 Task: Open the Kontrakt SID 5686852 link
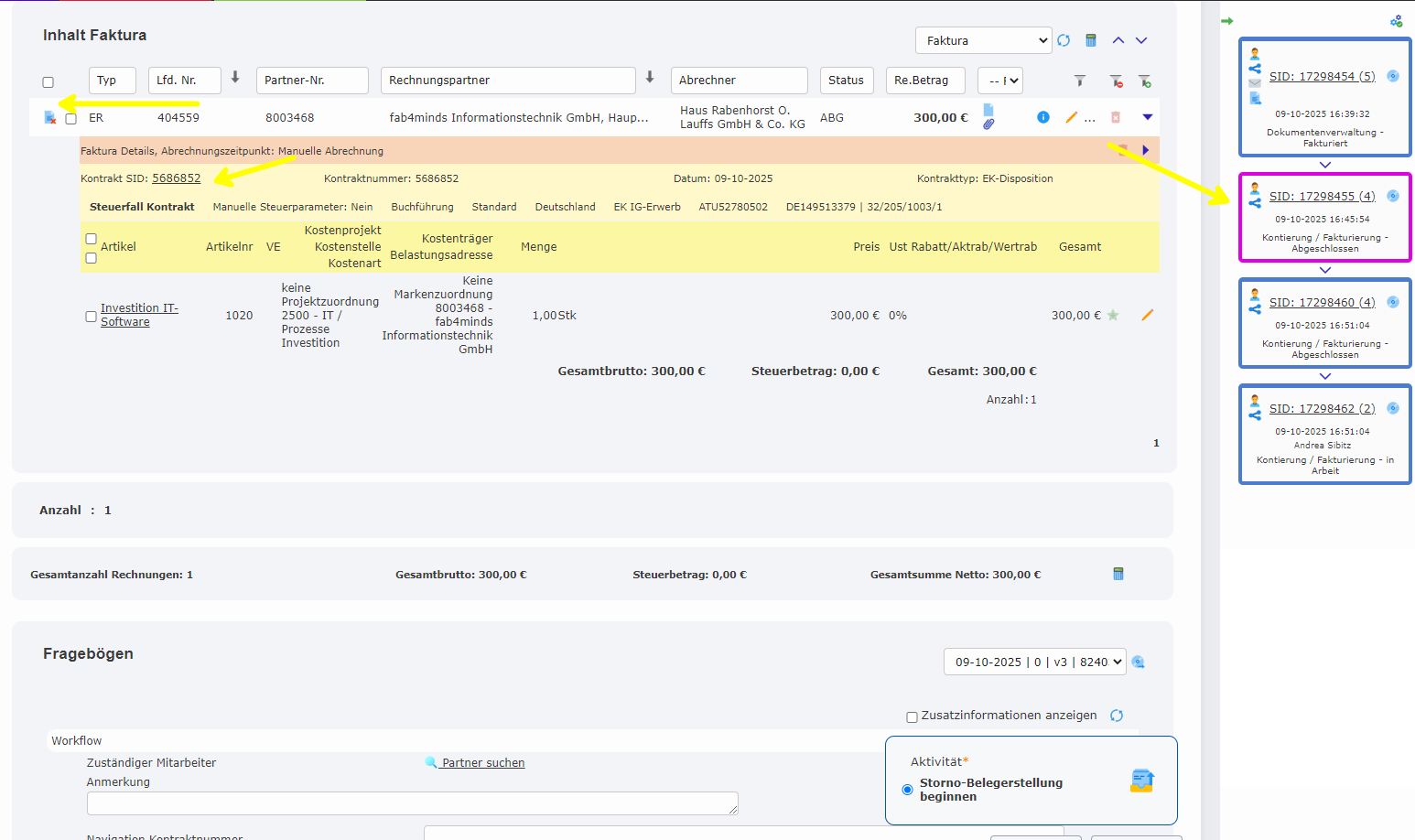[x=176, y=178]
